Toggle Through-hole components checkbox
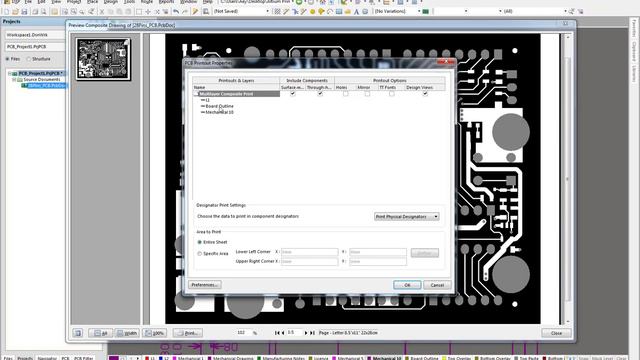640x360 pixels. (x=320, y=93)
